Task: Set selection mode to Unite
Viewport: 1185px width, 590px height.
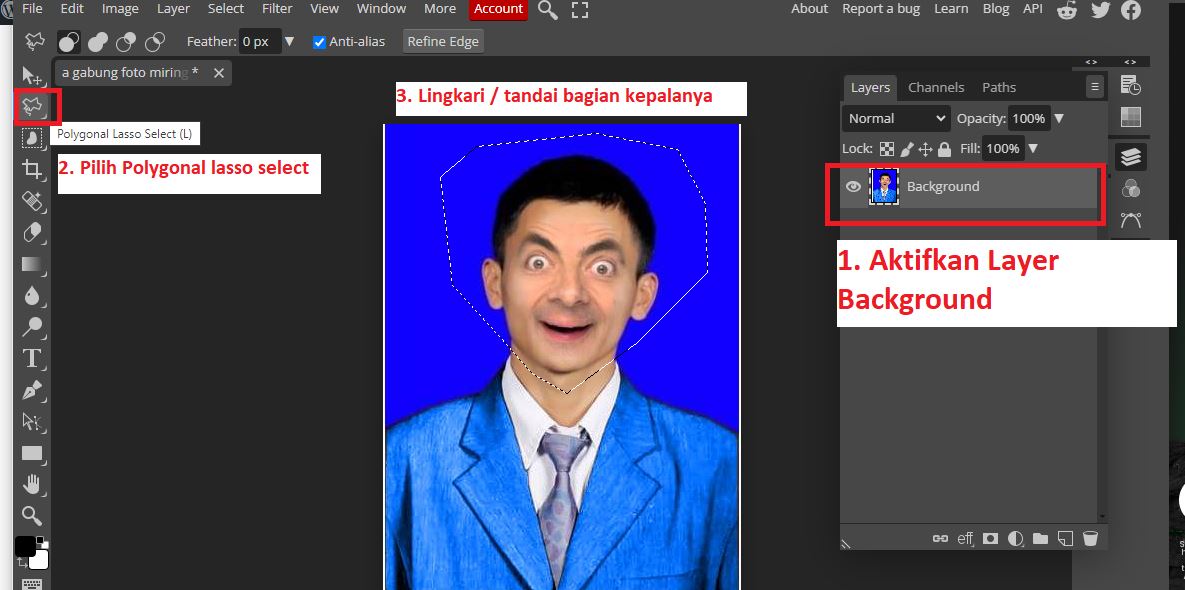Action: (x=97, y=42)
